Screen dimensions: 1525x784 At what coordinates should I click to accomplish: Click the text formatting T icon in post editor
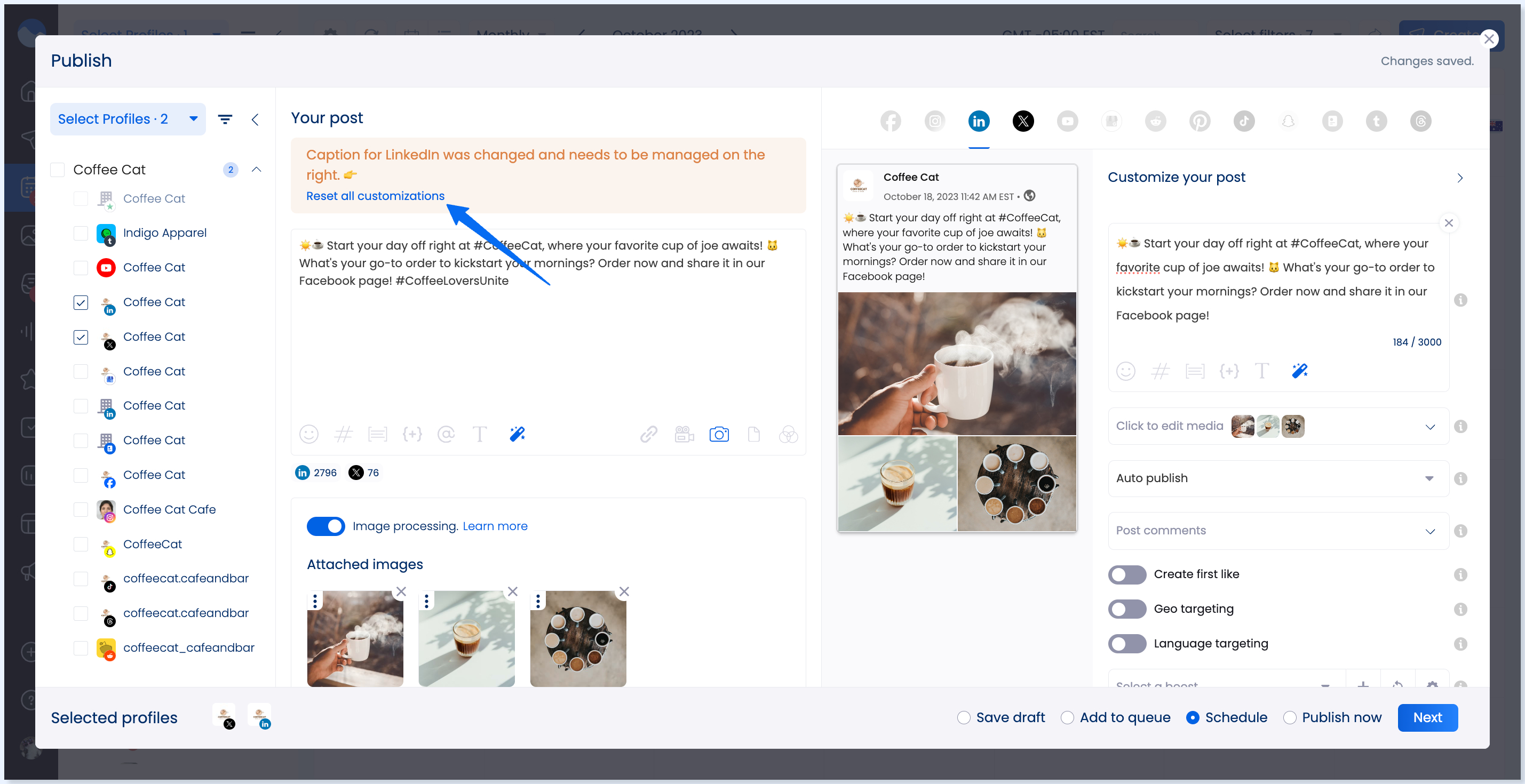click(480, 434)
